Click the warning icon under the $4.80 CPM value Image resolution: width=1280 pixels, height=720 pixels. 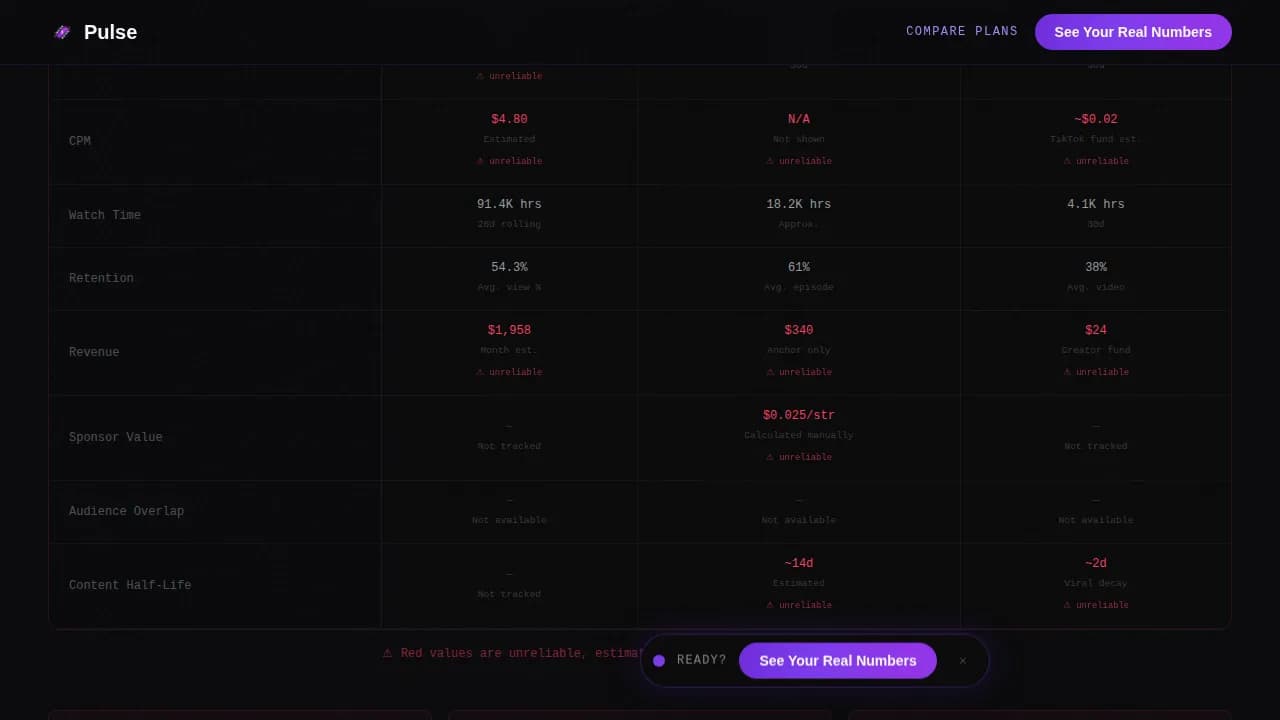480,160
